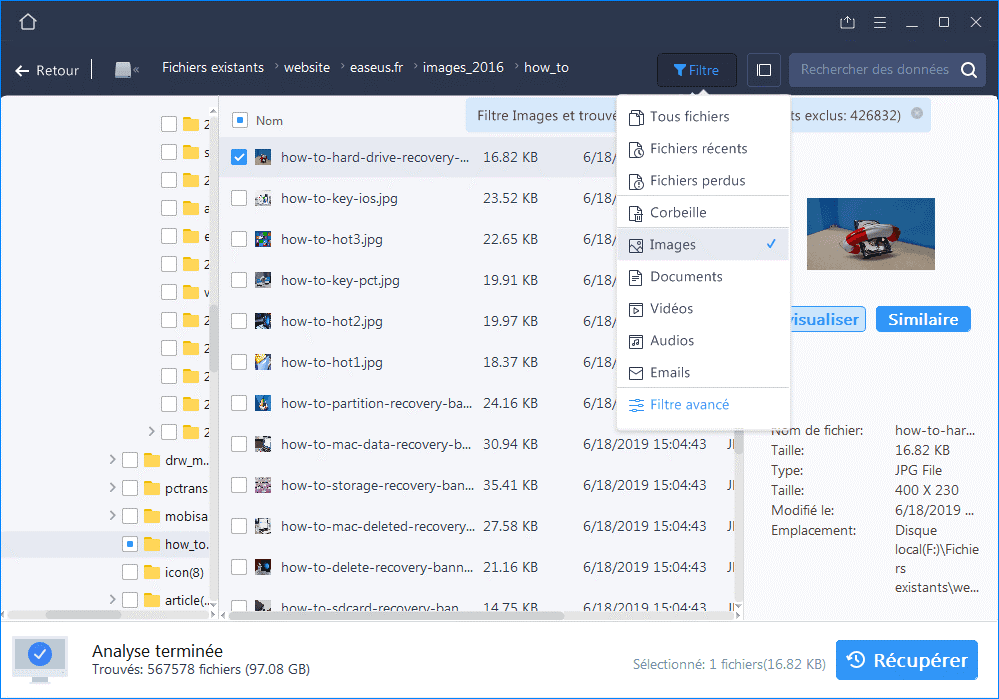Screen dimensions: 999x699
Task: Toggle the preview panel layout icon
Action: click(764, 70)
